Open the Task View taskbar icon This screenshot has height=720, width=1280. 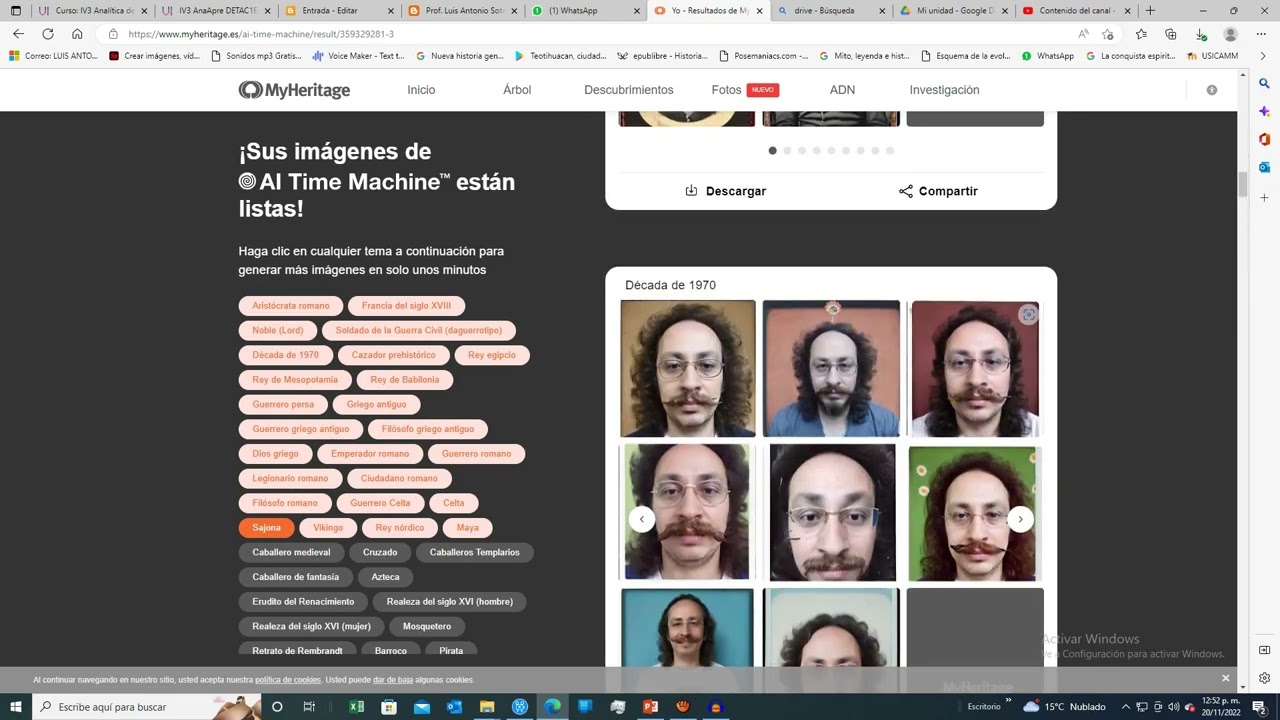[309, 707]
